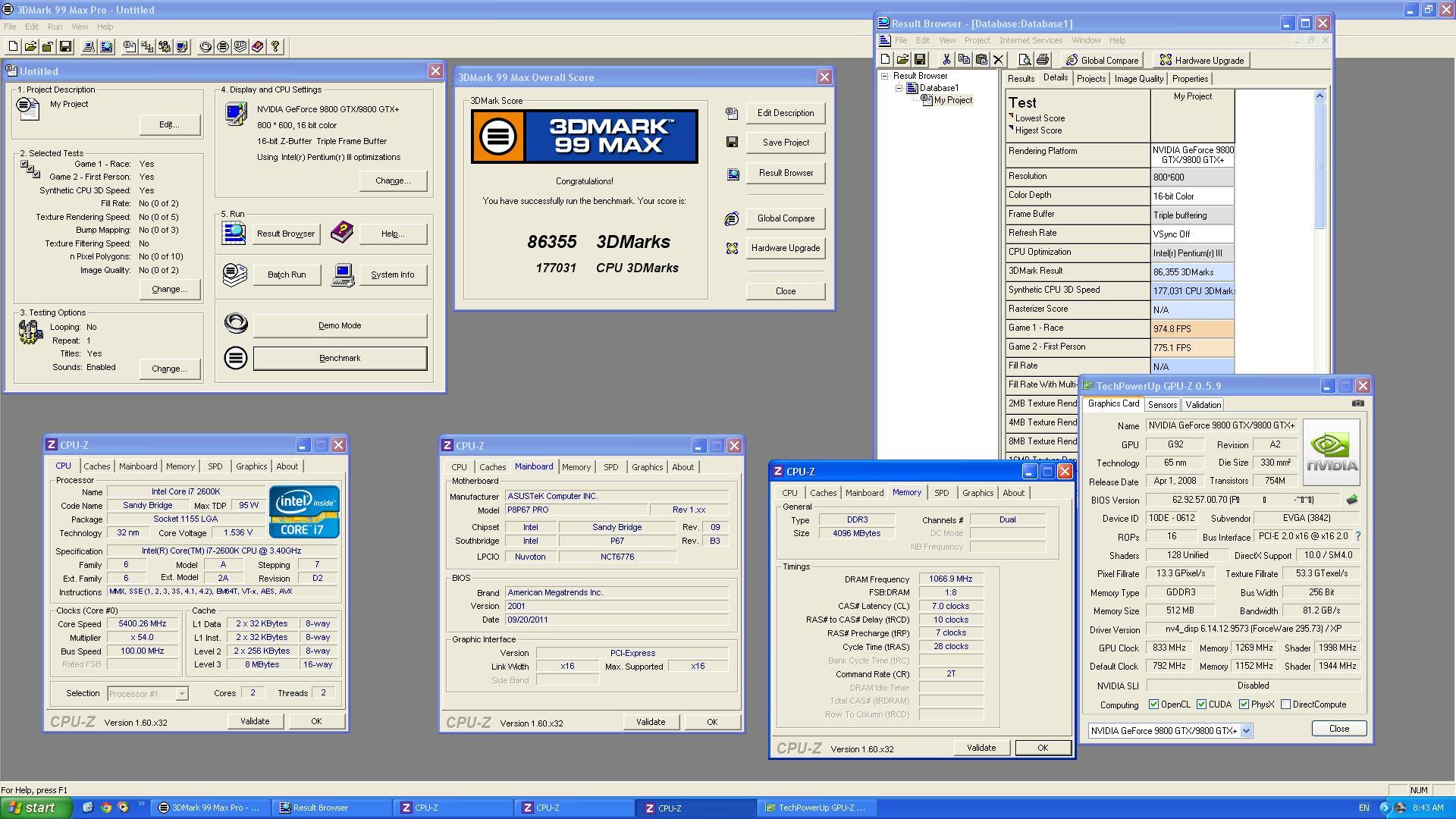Click the 86,355 3DMarks result cell
Viewport: 1456px width, 819px height.
coord(1192,271)
